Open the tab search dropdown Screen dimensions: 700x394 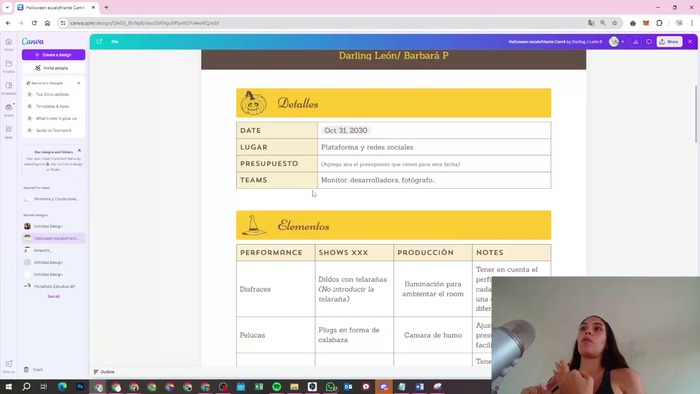coord(7,8)
